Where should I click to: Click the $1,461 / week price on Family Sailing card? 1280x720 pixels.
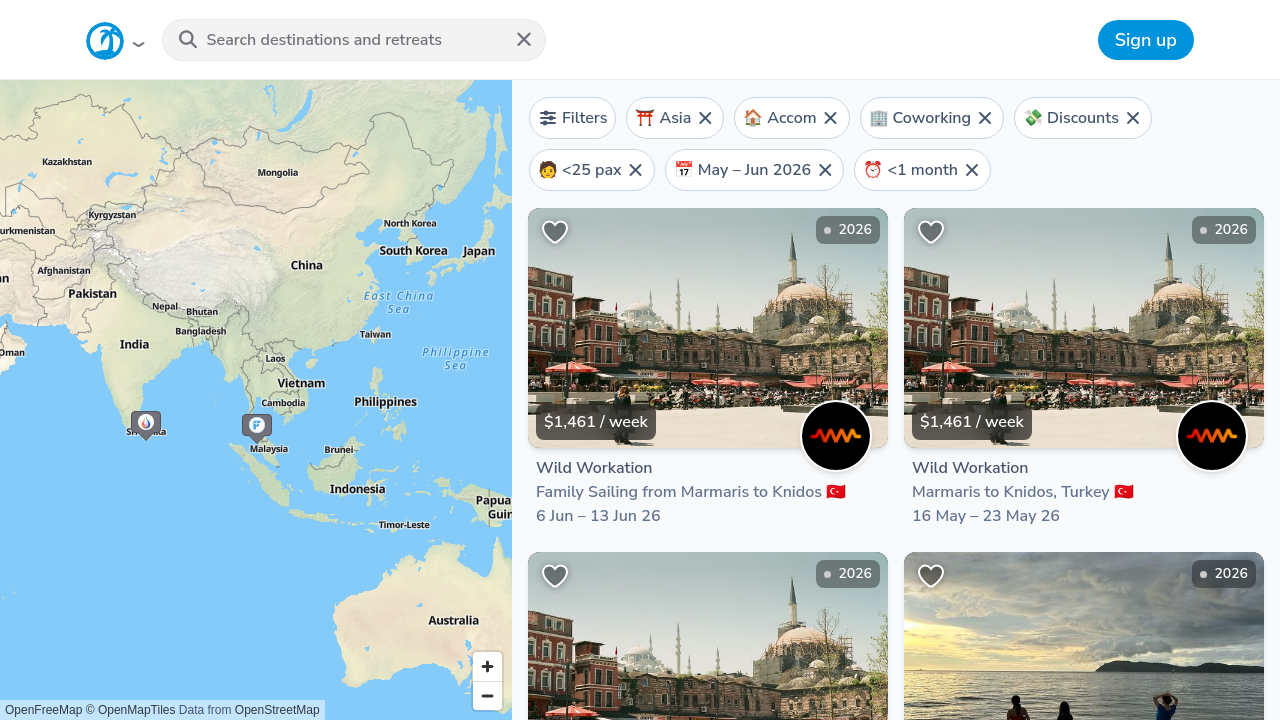596,422
